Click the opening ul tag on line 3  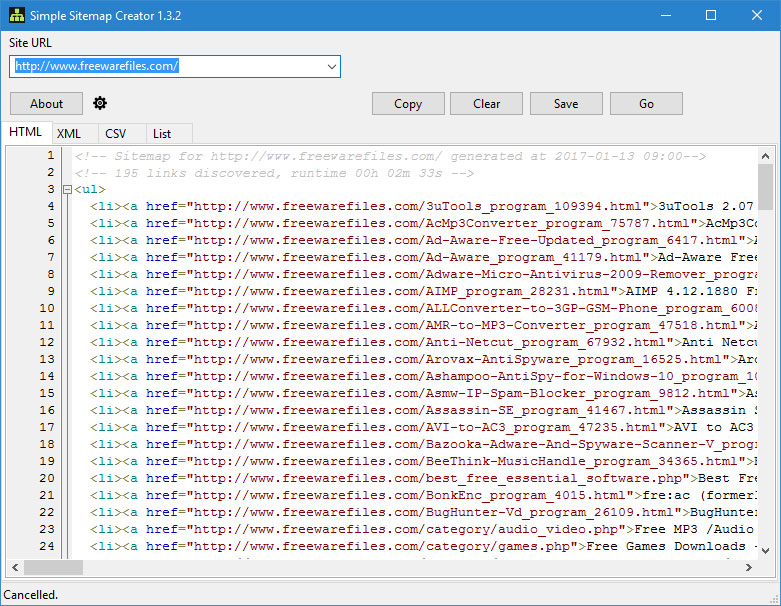[x=90, y=189]
